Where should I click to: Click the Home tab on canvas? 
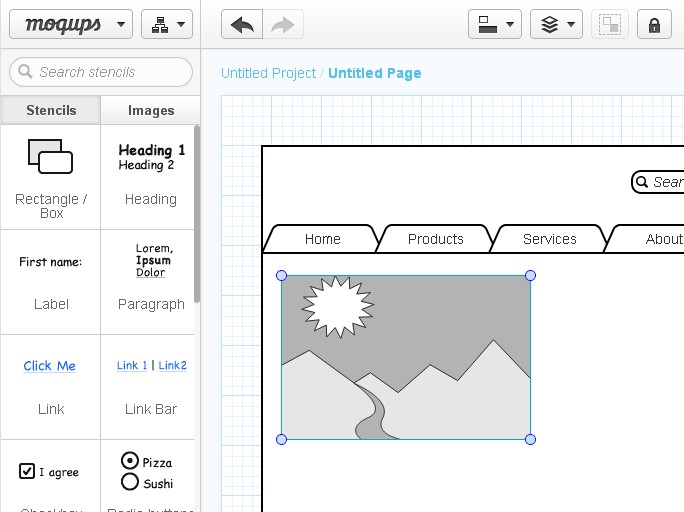322,239
